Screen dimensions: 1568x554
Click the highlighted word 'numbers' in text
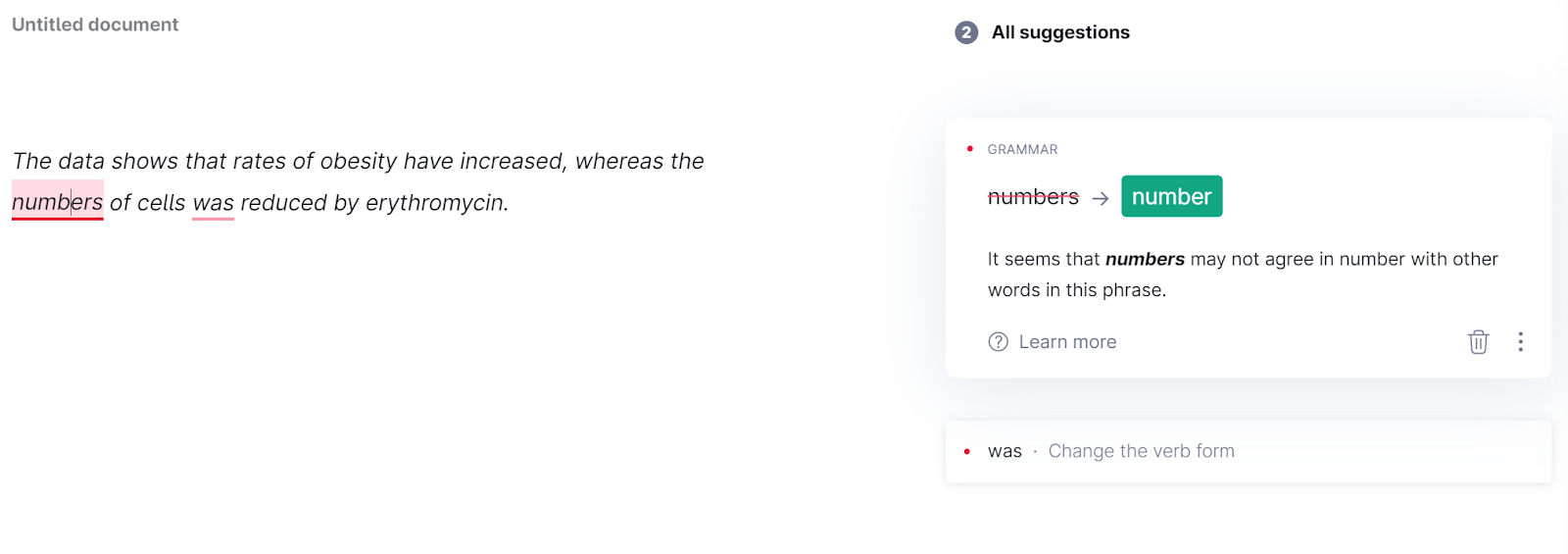[57, 202]
